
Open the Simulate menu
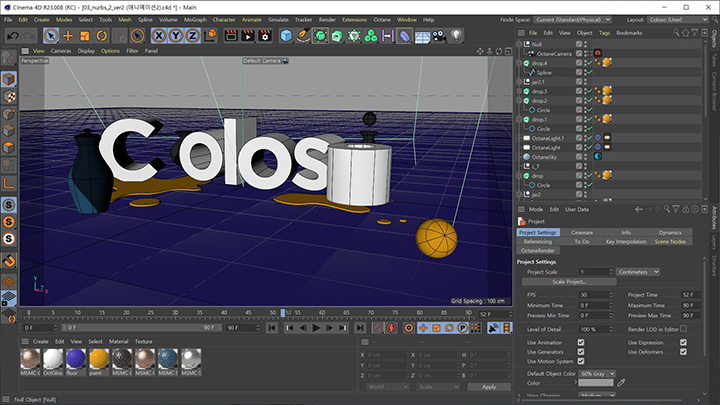coord(278,20)
